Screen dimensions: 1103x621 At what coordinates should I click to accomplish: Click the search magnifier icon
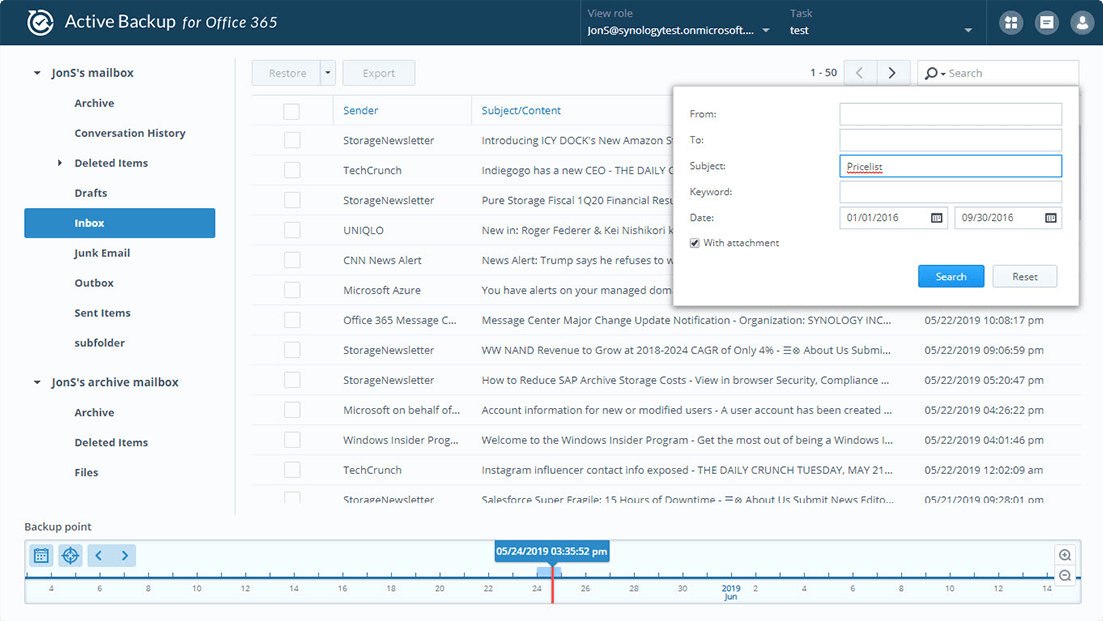pyautogui.click(x=931, y=73)
